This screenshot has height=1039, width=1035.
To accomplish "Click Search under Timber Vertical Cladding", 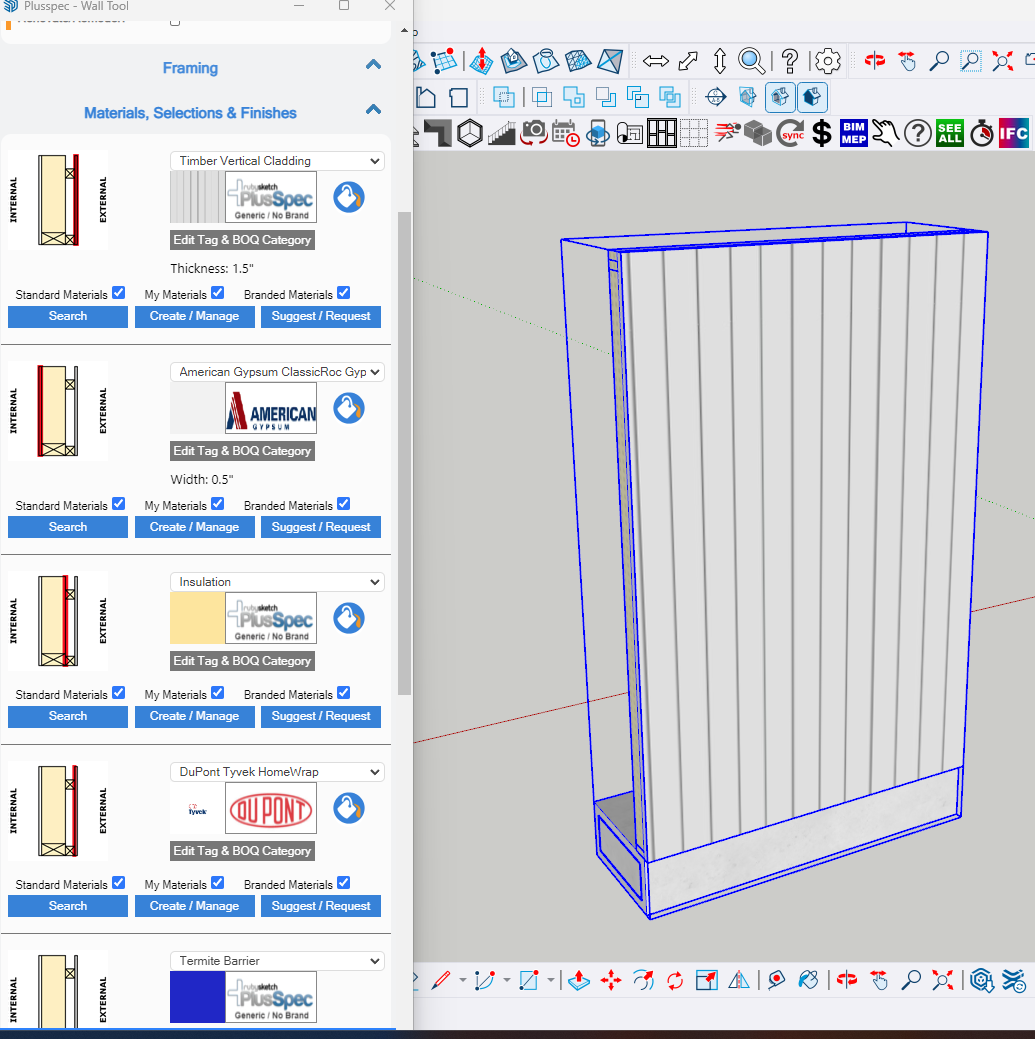I will click(68, 316).
